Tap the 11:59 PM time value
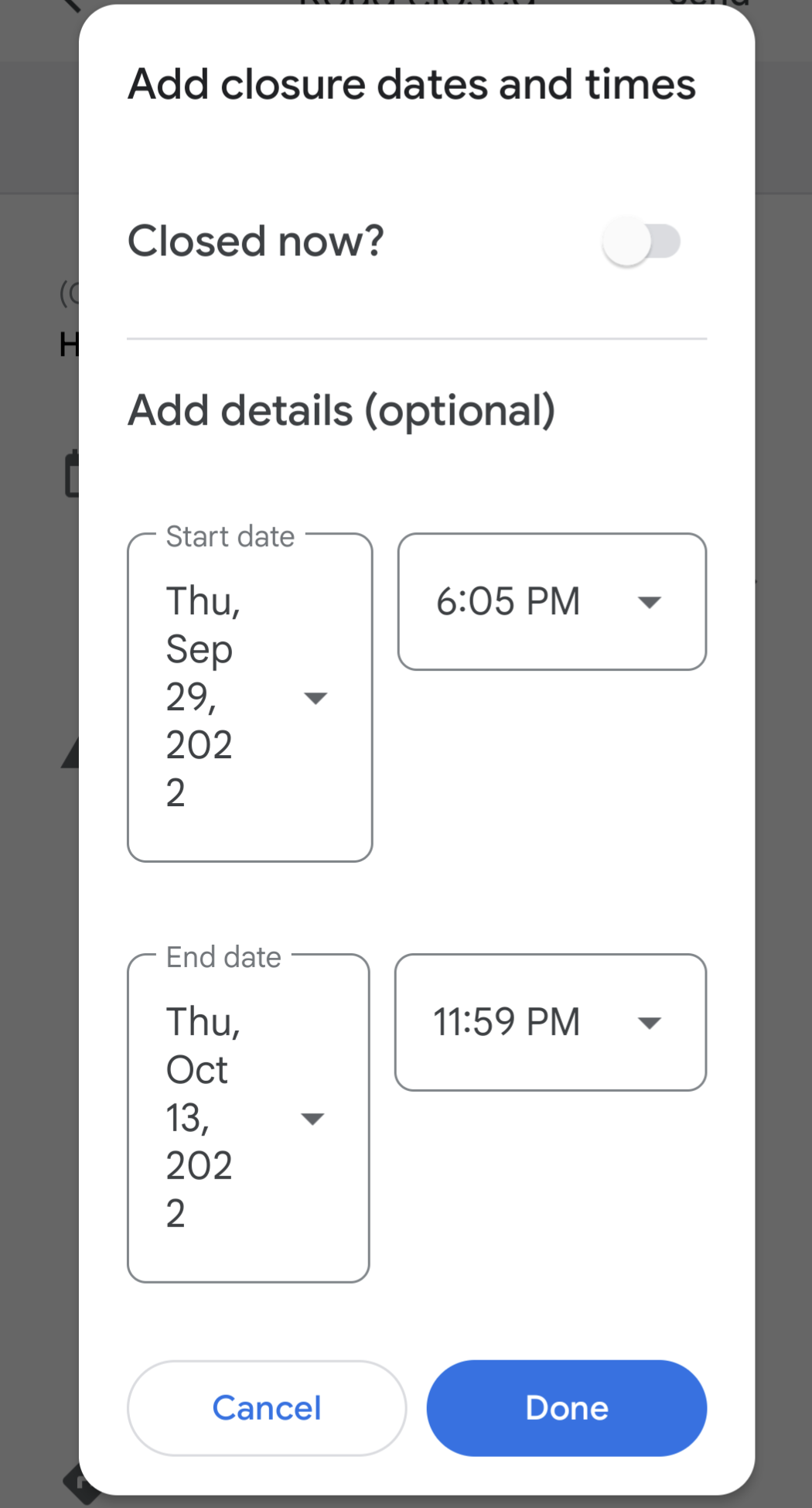 coord(507,1023)
